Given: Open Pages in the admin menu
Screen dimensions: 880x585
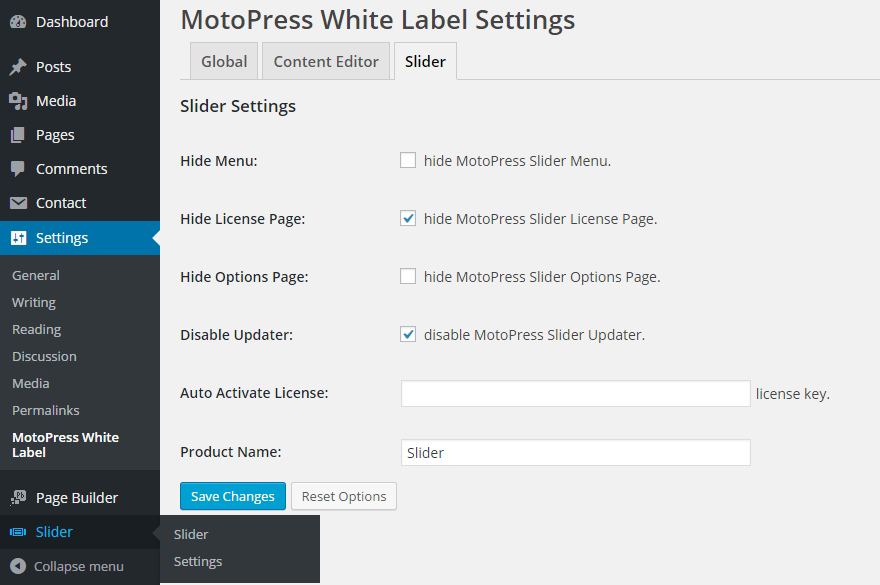Looking at the screenshot, I should pyautogui.click(x=80, y=135).
